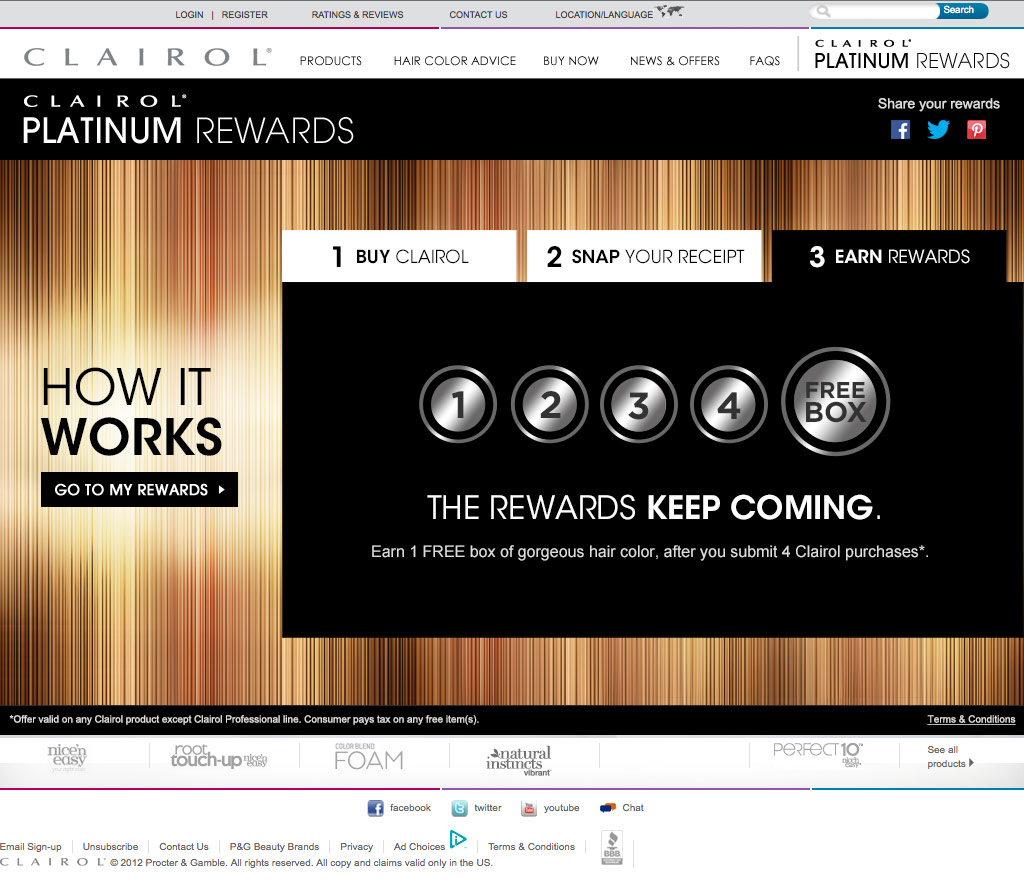Share rewards on Facebook icon
The height and width of the screenshot is (881, 1024).
point(900,129)
